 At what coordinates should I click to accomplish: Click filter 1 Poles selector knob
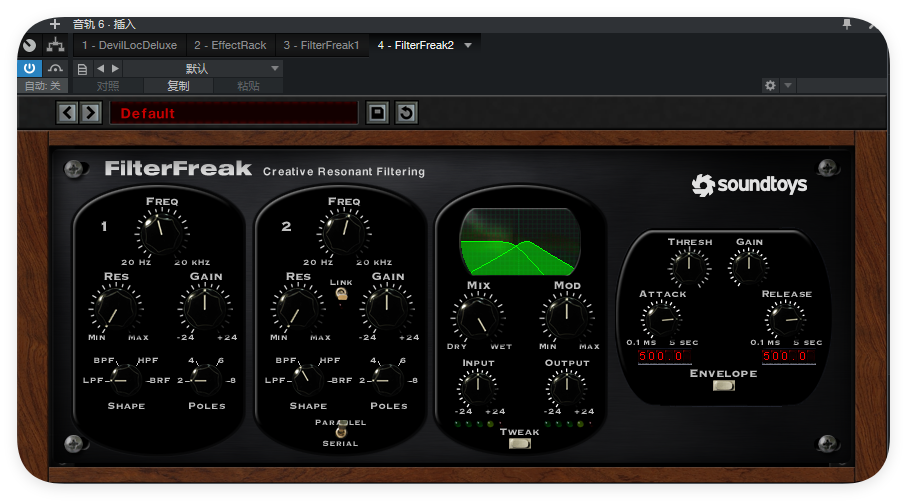pos(206,380)
